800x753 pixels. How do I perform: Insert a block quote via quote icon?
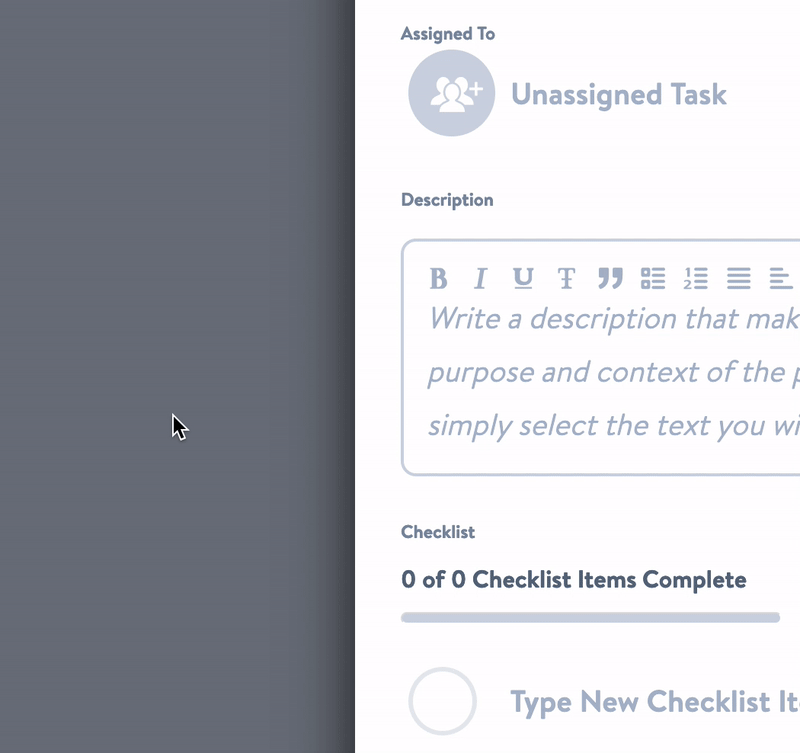pyautogui.click(x=610, y=279)
